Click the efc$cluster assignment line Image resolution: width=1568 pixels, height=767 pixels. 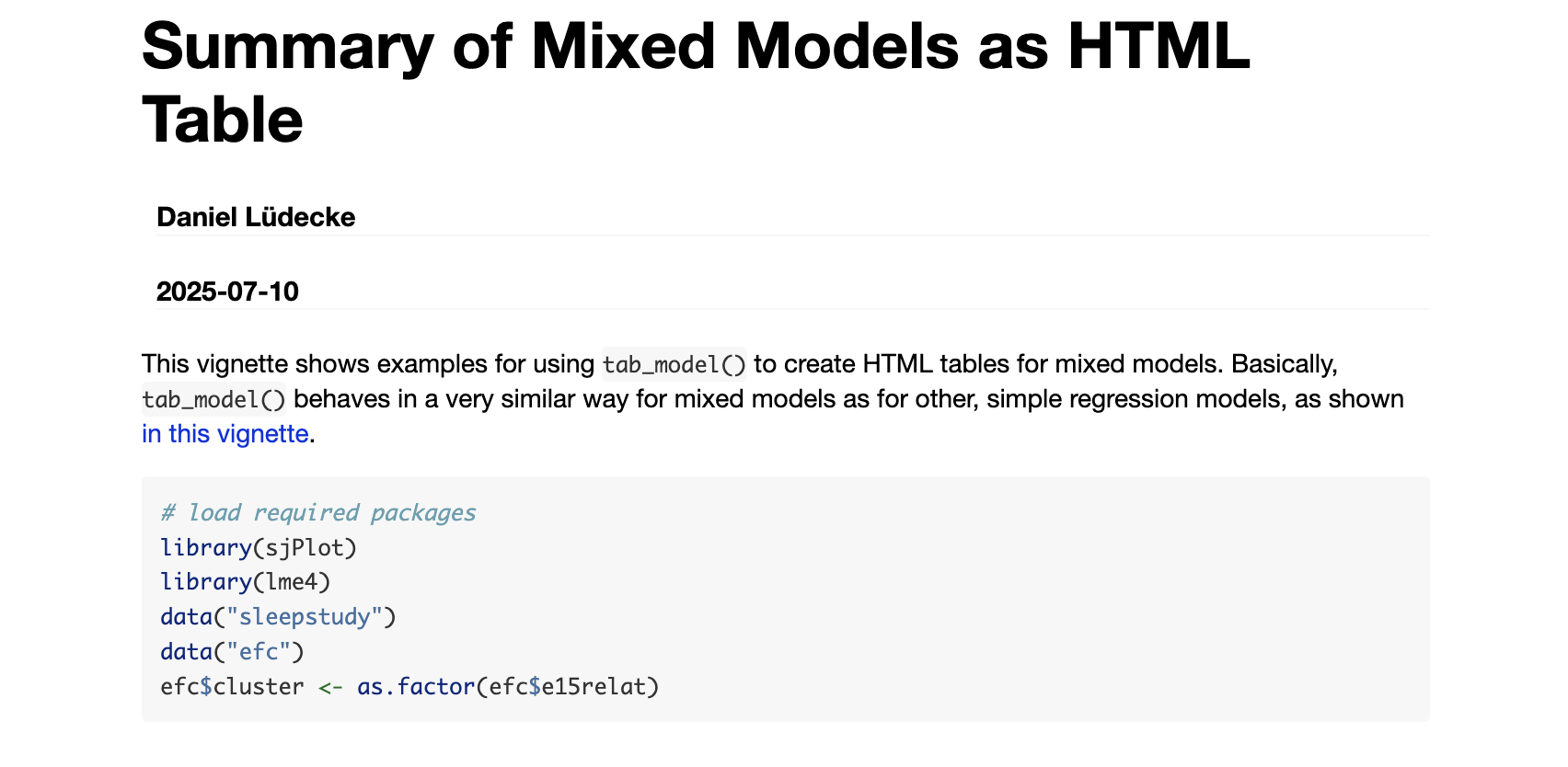coord(232,687)
